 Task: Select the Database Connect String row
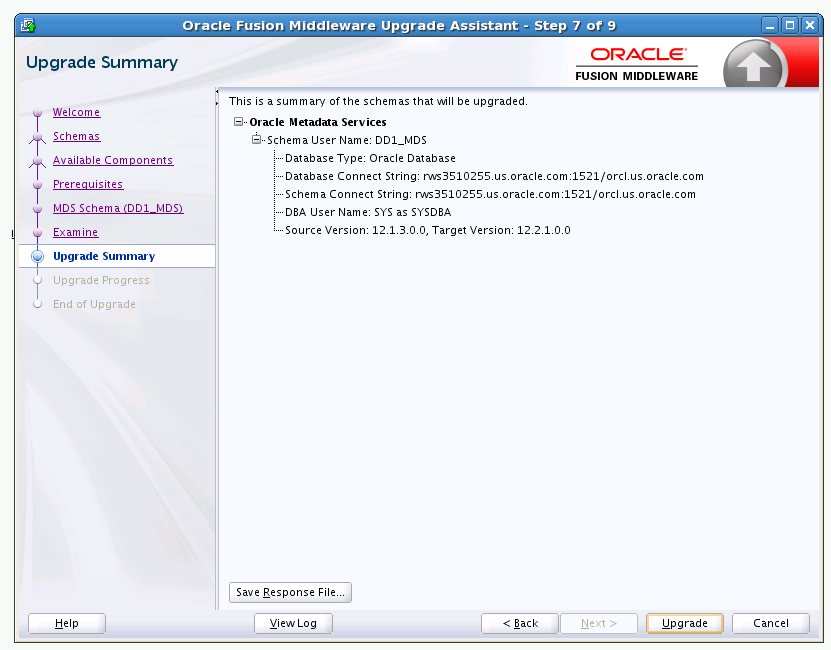tap(494, 176)
